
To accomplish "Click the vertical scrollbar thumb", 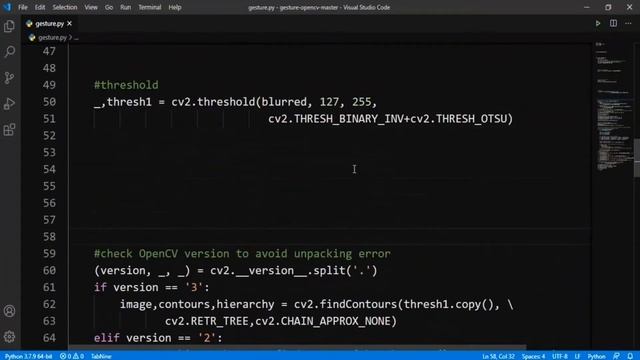I will 637,158.
